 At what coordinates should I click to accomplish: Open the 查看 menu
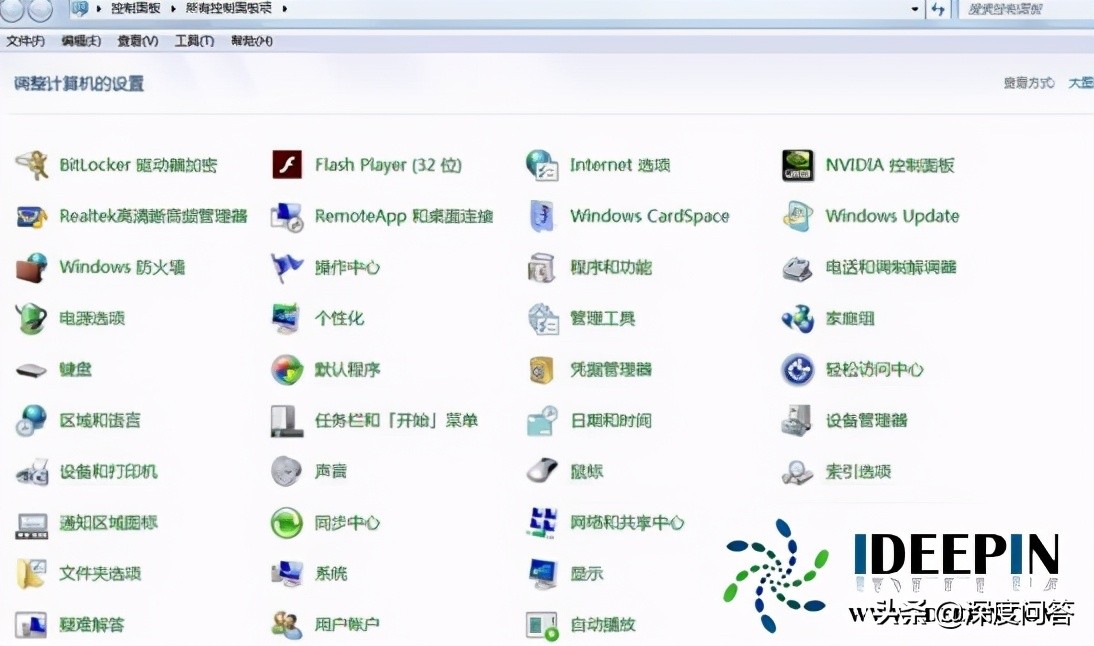136,41
